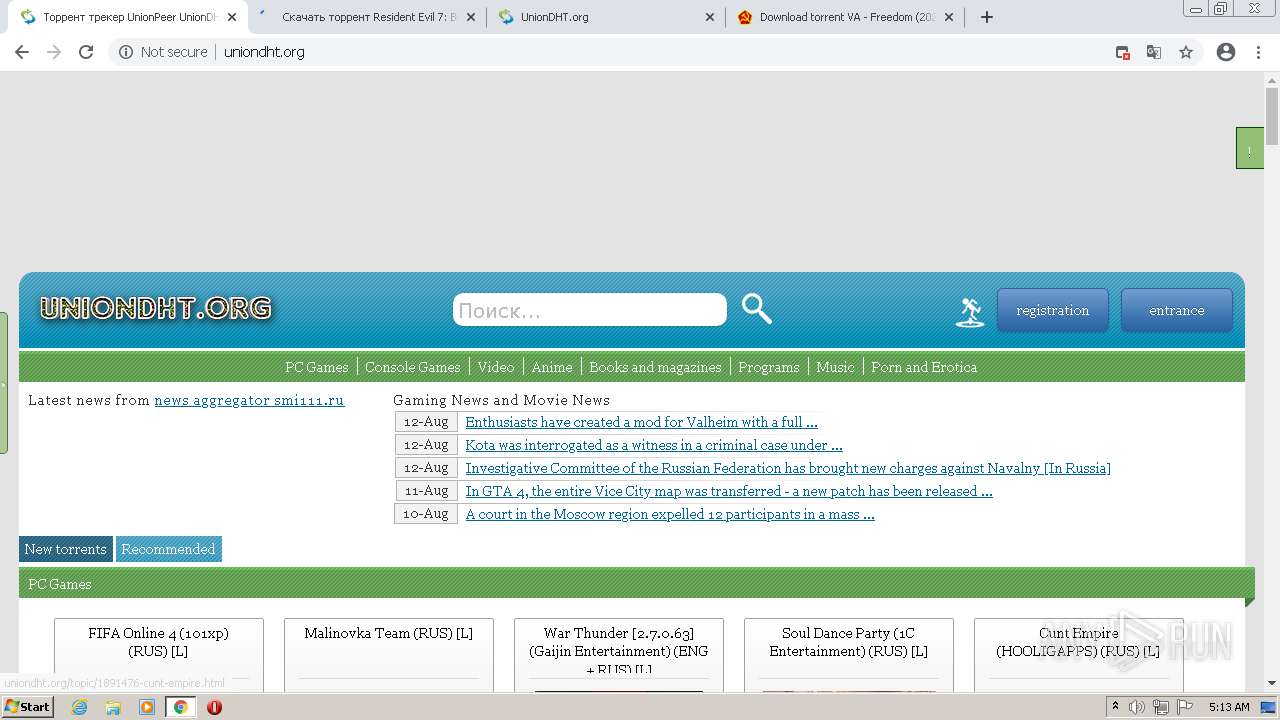The image size is (1280, 720).
Task: Click the browser forward arrow
Action: 54,52
